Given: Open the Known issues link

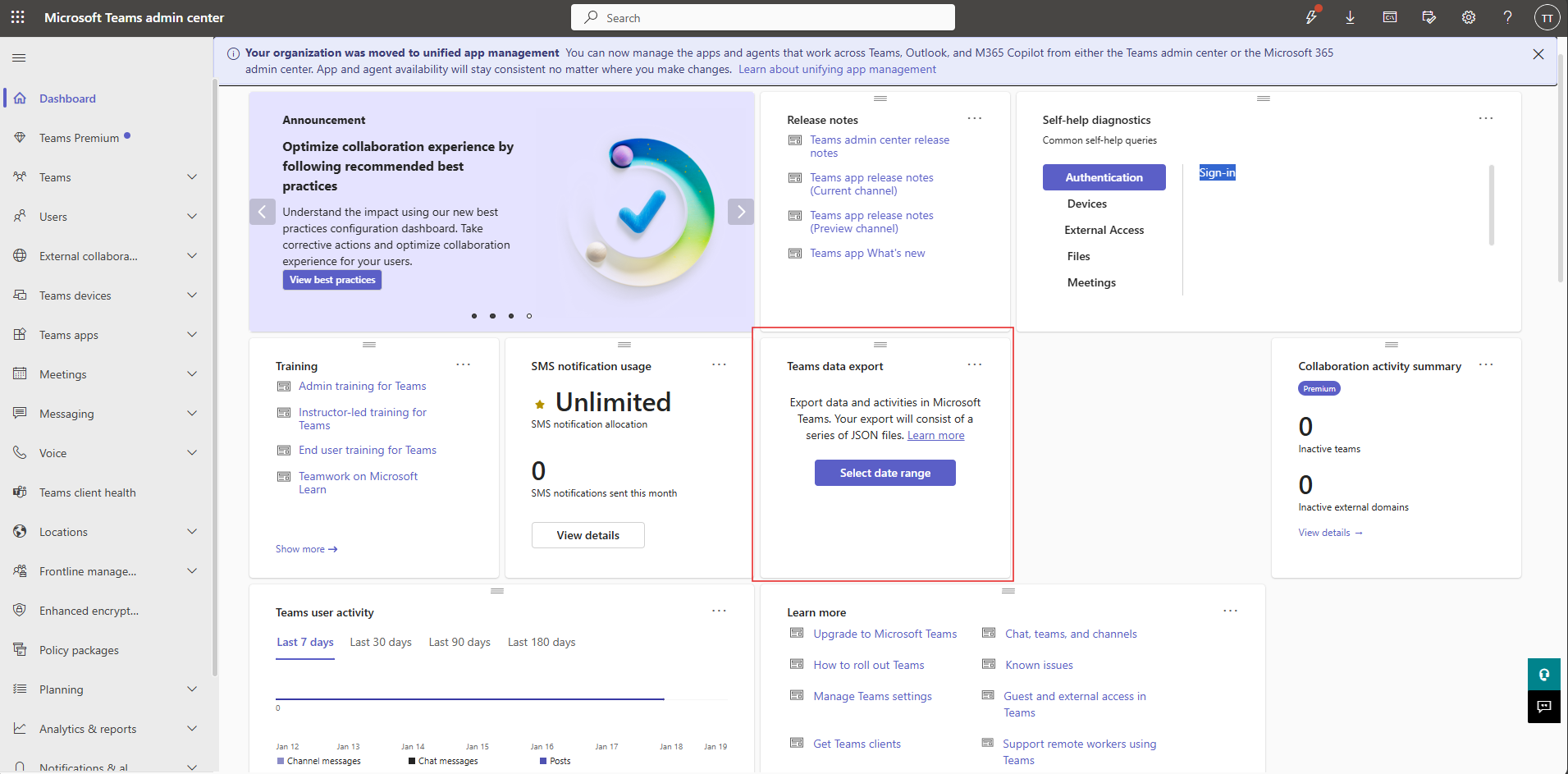Looking at the screenshot, I should tap(1039, 665).
